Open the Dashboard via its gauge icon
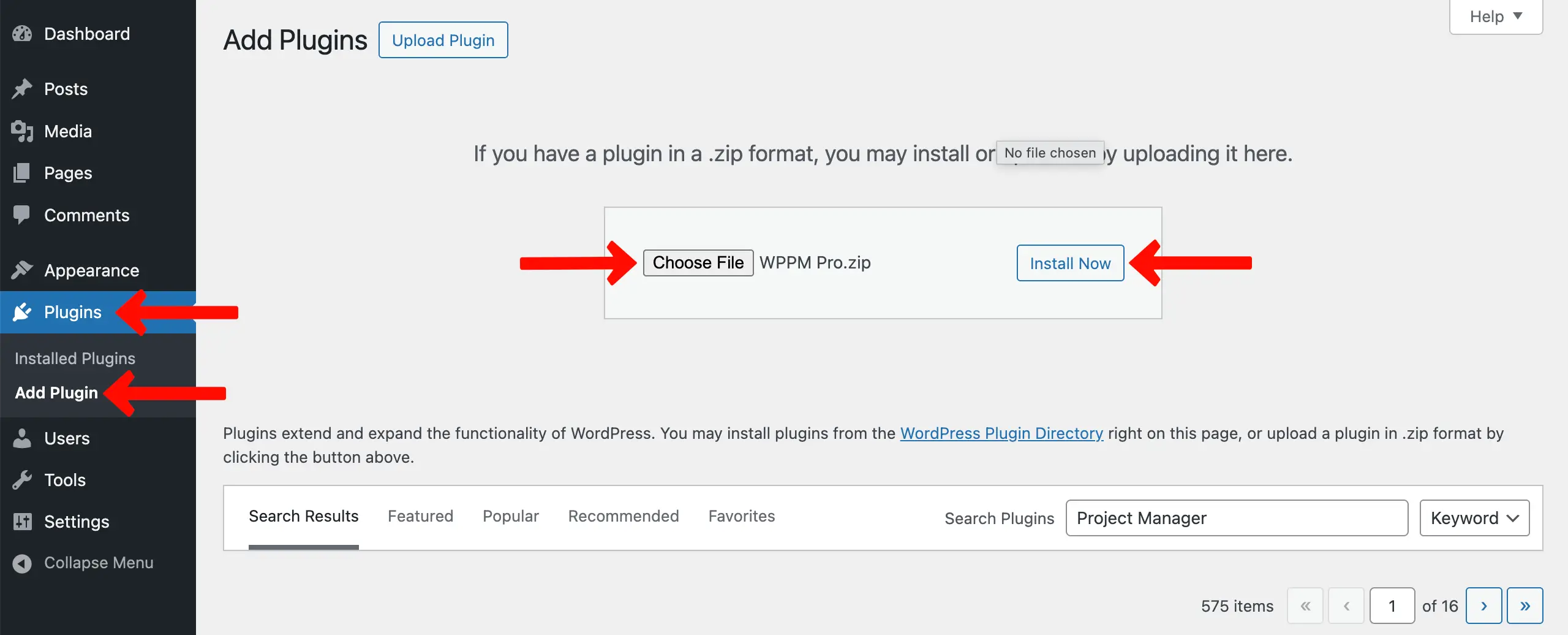This screenshot has height=635, width=1568. [x=22, y=33]
